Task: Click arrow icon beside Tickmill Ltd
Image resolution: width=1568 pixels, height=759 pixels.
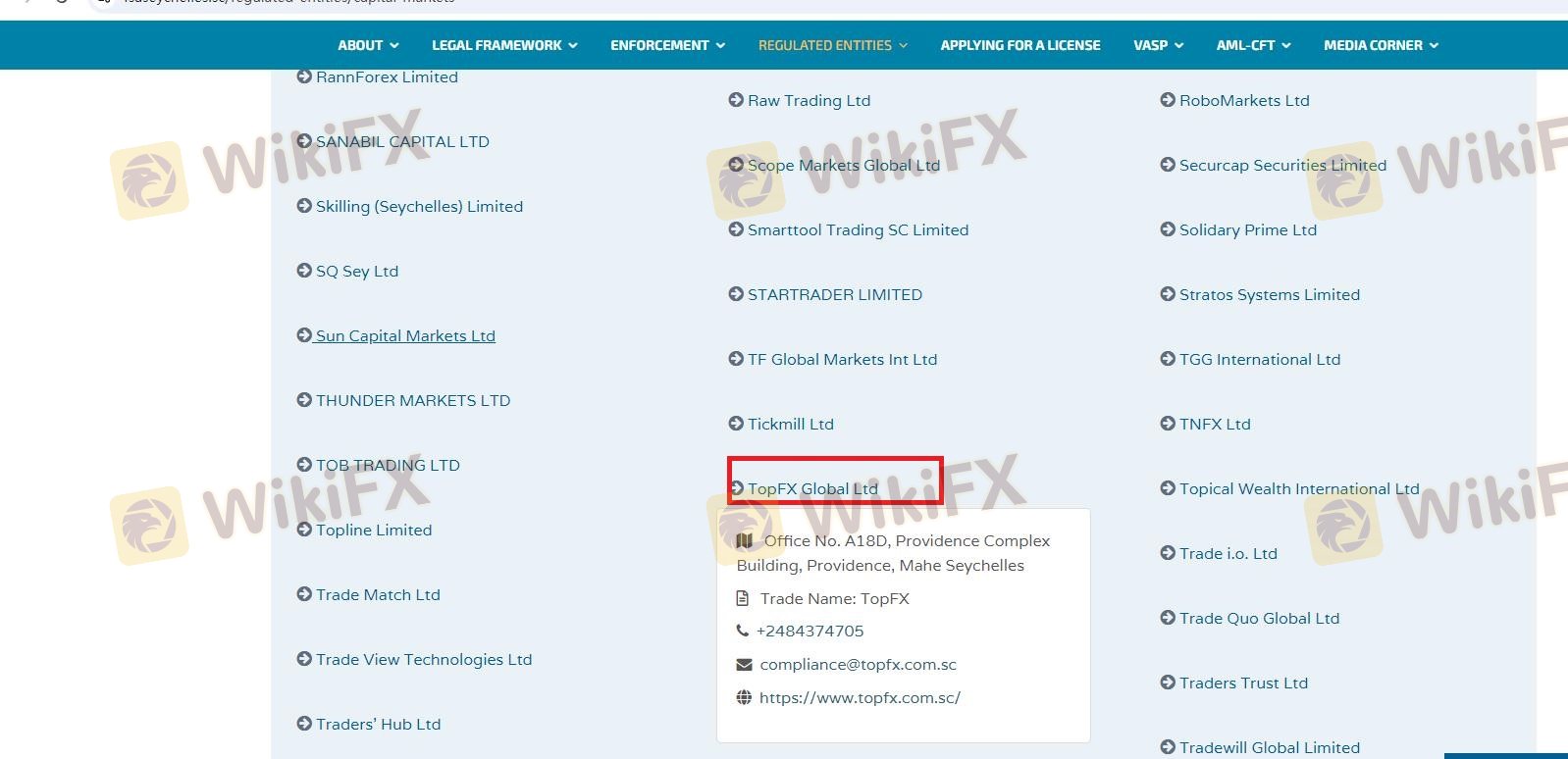Action: click(736, 424)
